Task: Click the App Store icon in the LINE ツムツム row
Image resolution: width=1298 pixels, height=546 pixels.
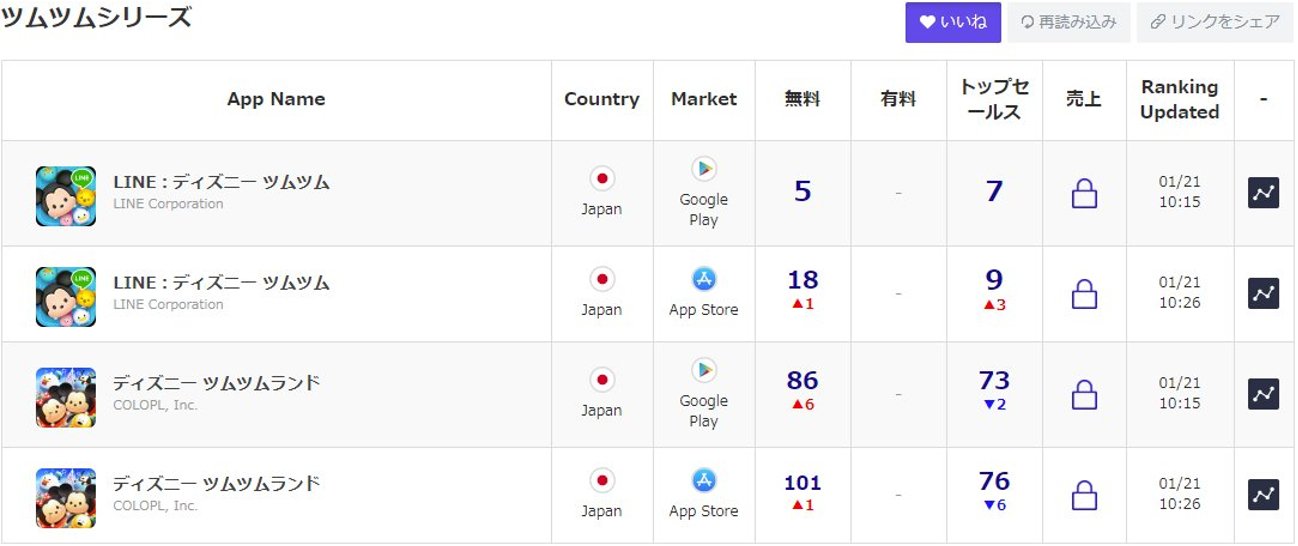Action: click(704, 280)
